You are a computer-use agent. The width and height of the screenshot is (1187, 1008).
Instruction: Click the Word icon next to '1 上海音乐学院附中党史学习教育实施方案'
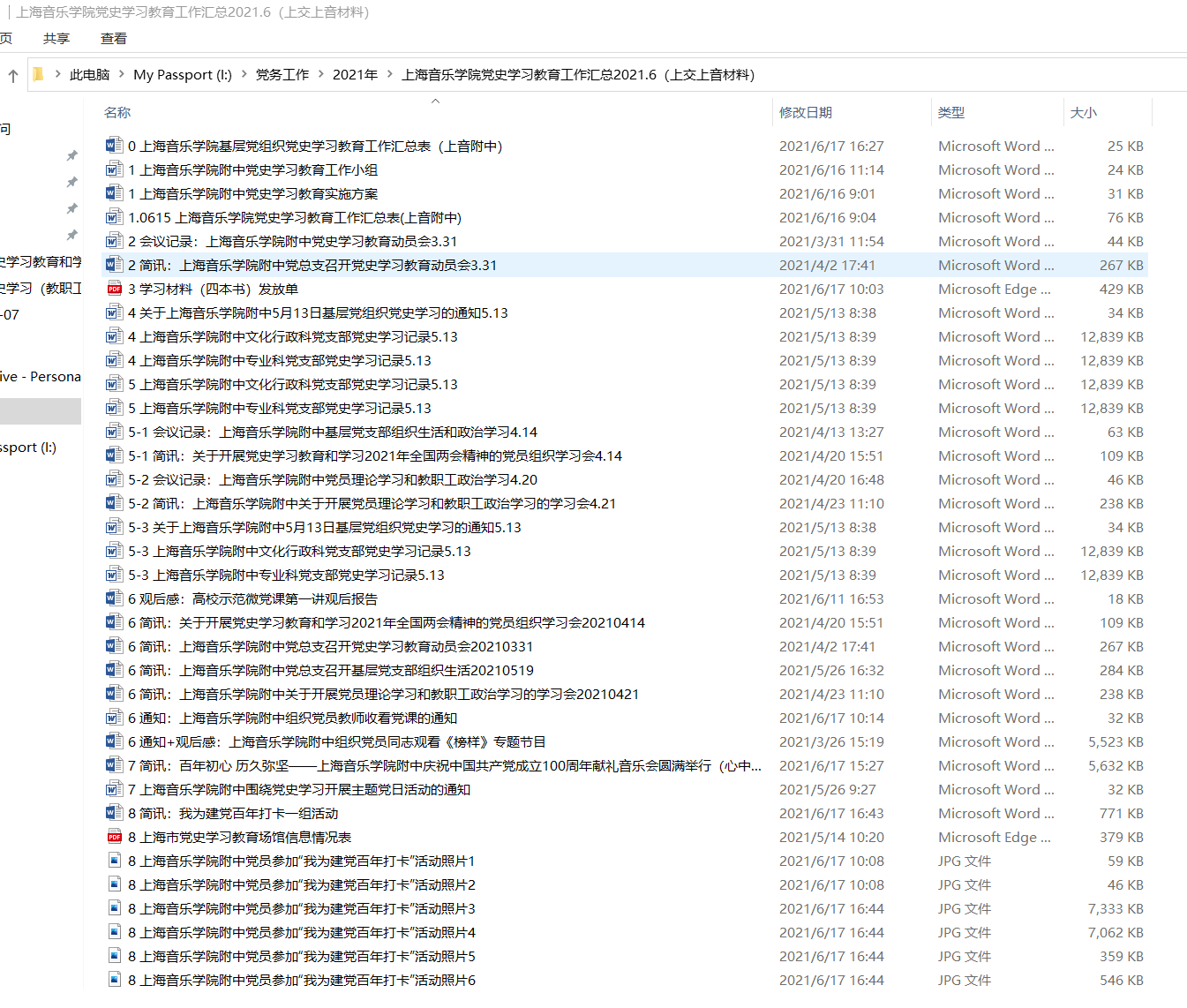tap(114, 193)
